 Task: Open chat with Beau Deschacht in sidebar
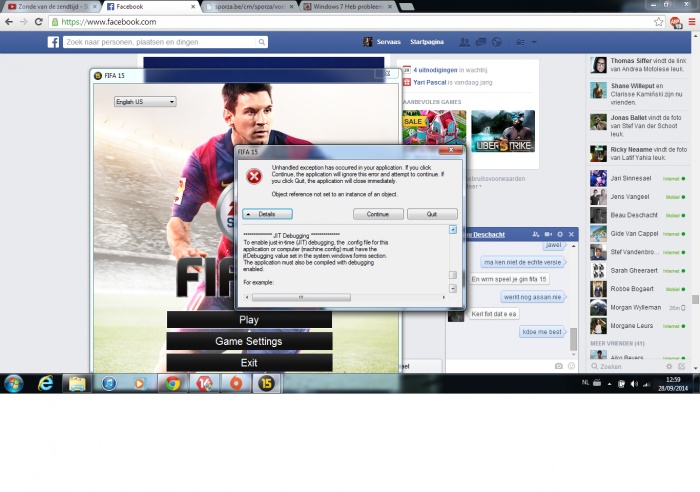tap(638, 215)
